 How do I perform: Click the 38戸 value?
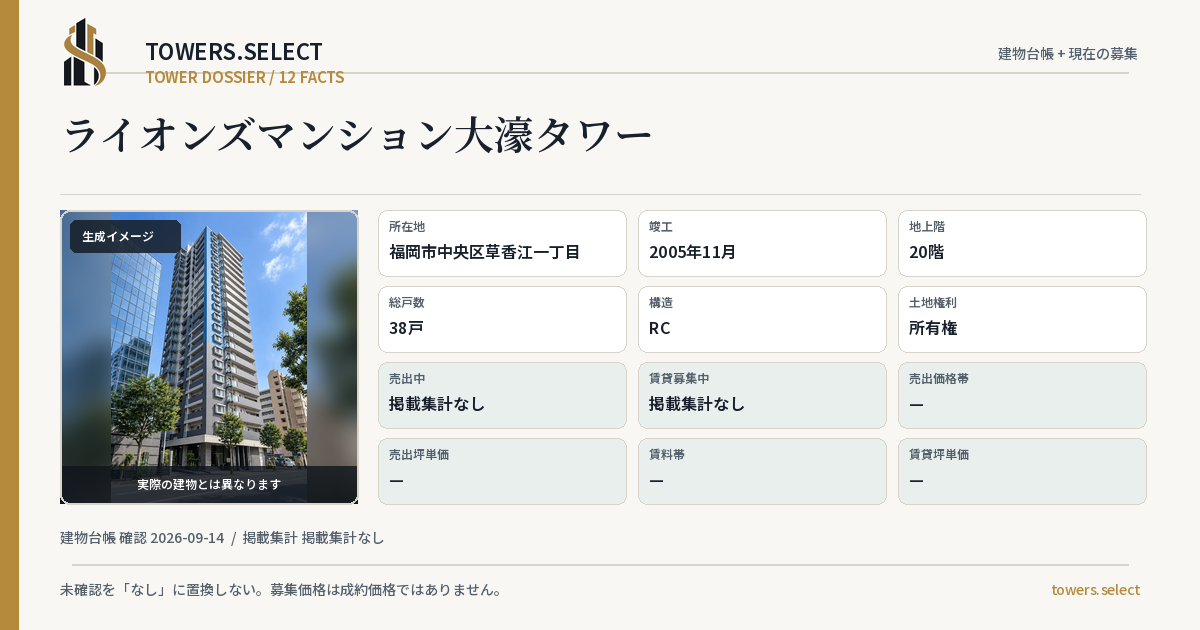point(407,328)
